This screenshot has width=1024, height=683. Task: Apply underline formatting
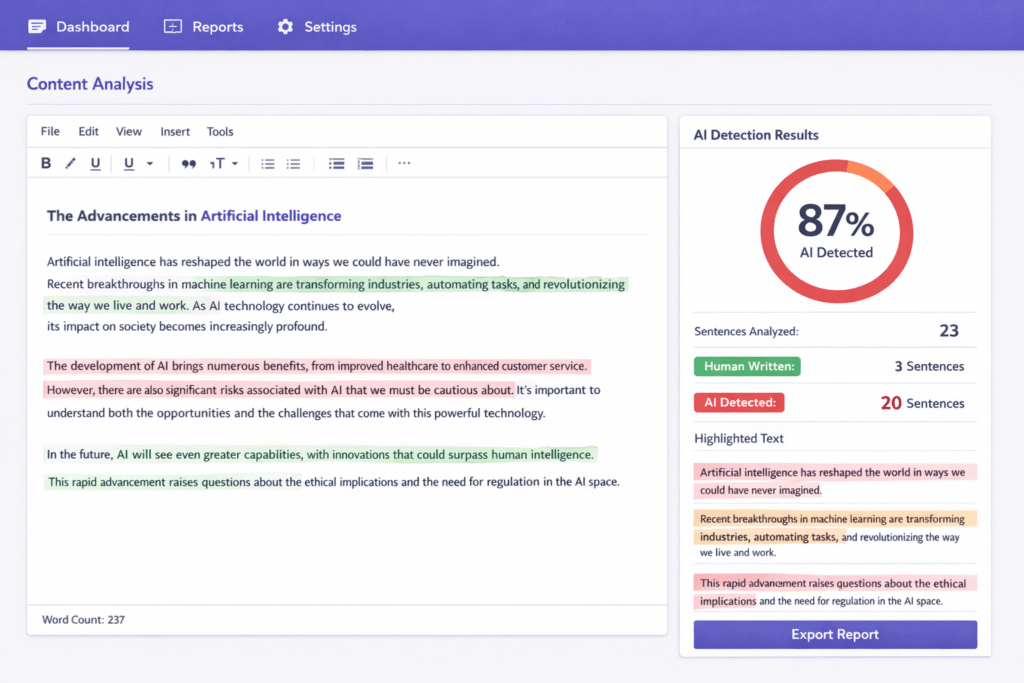[x=93, y=163]
